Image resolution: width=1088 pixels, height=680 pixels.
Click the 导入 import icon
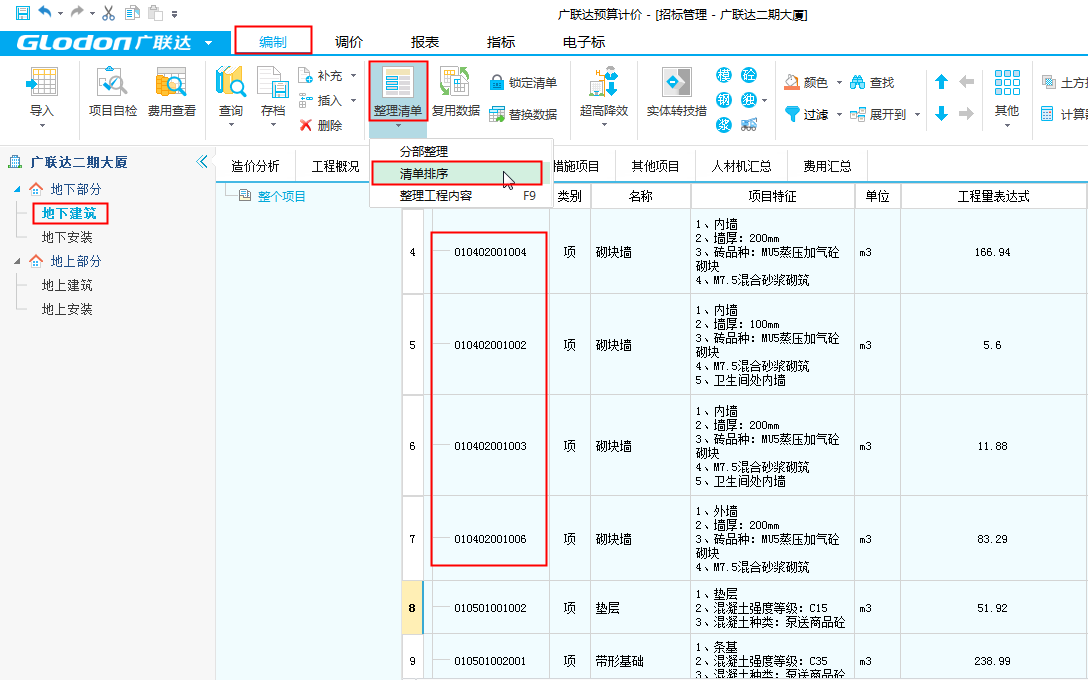[x=42, y=84]
